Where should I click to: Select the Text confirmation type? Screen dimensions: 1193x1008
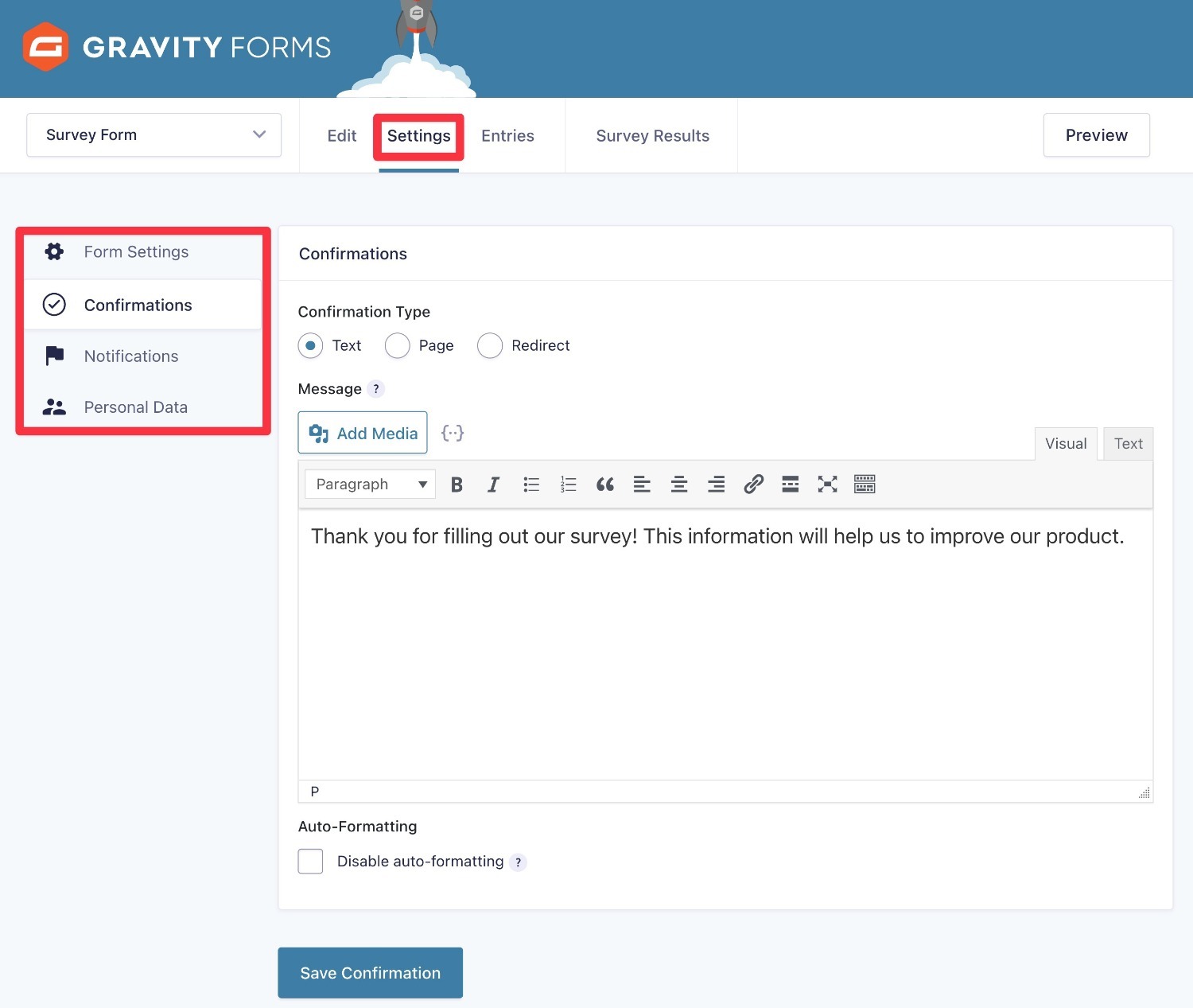[310, 345]
